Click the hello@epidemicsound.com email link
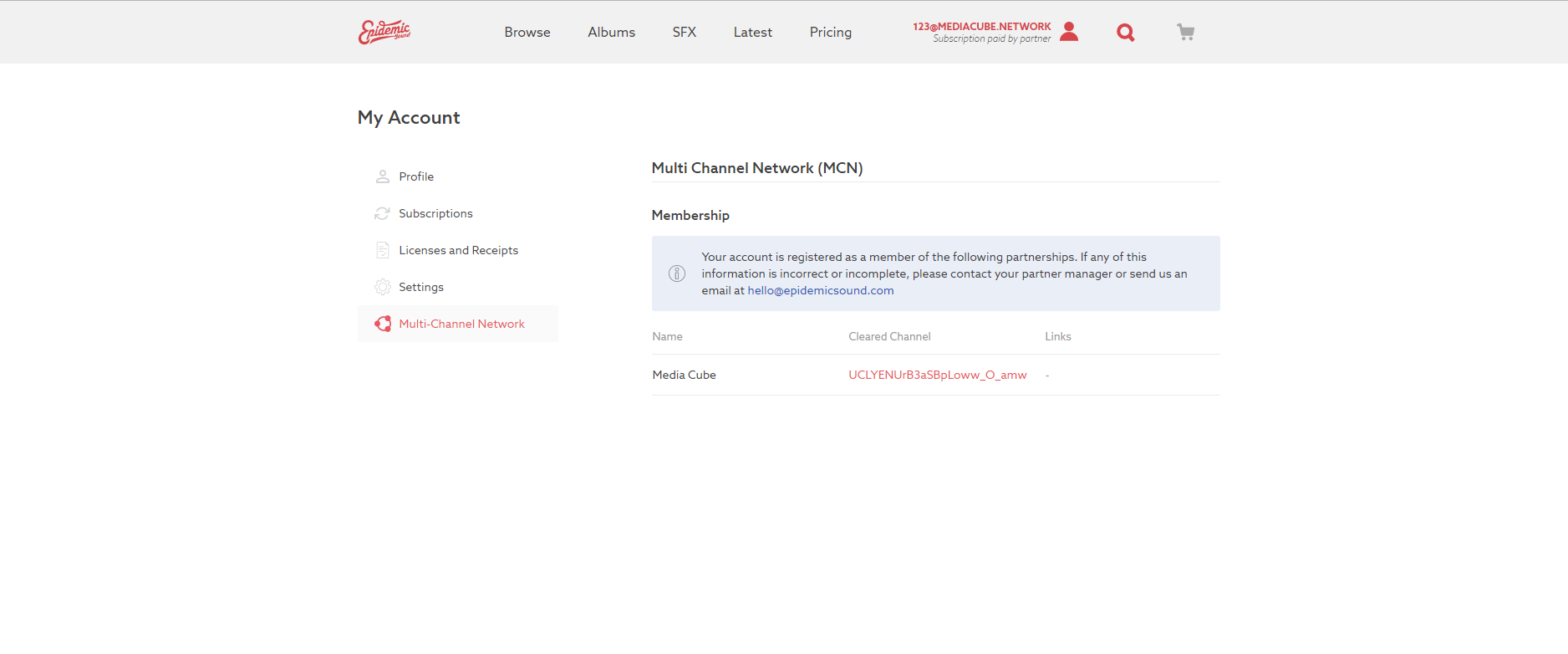The width and height of the screenshot is (1568, 654). point(821,290)
